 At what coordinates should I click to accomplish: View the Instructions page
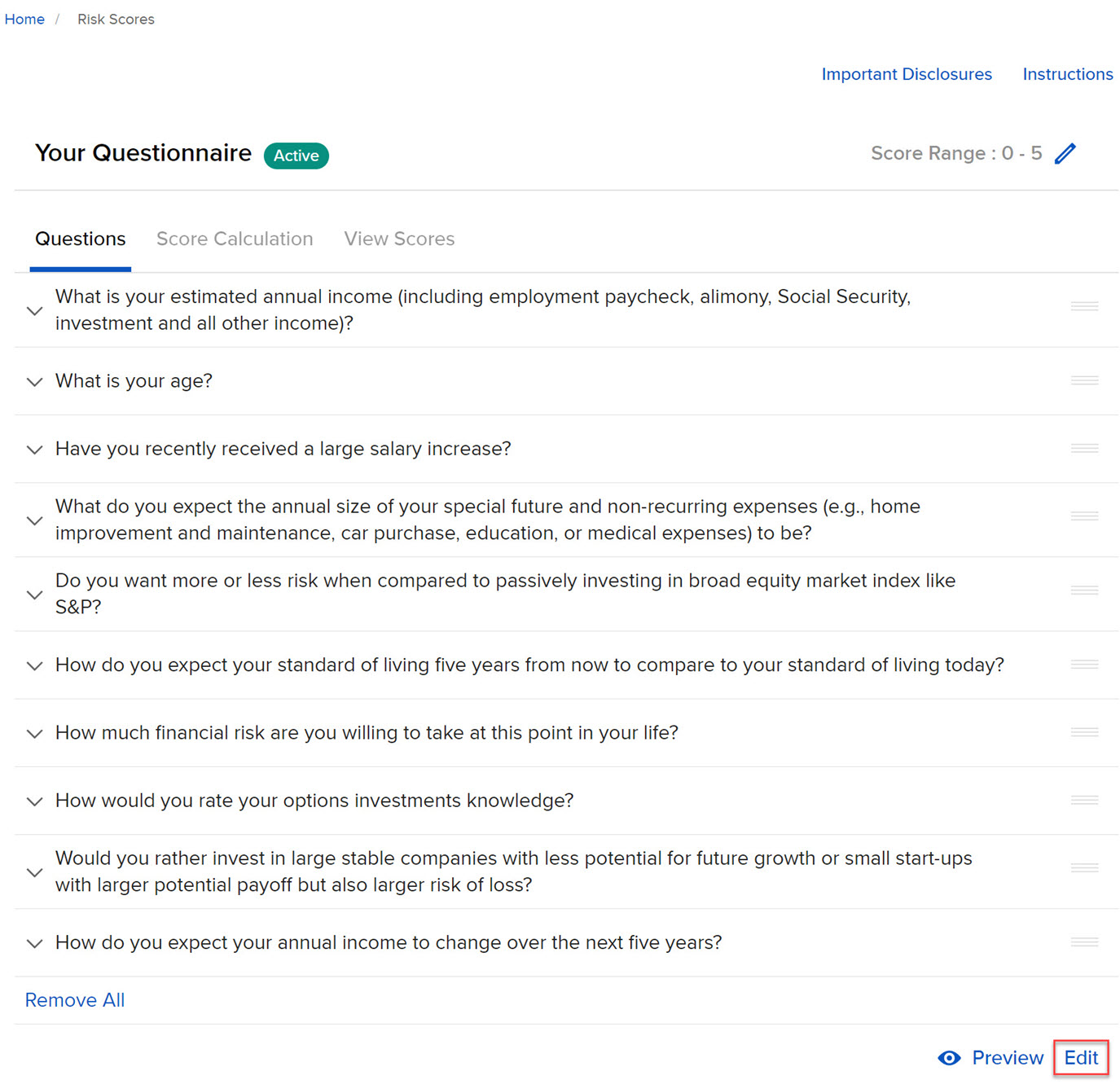tap(1067, 74)
